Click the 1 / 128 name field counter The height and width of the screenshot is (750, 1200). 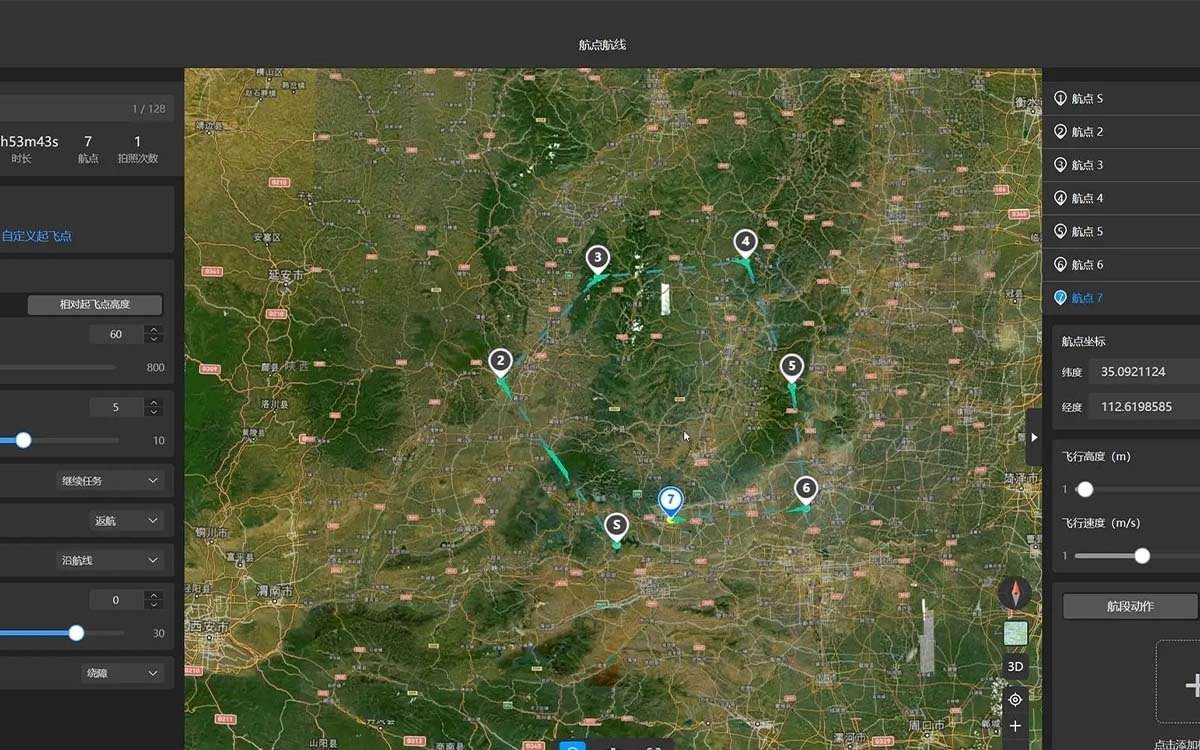(149, 109)
